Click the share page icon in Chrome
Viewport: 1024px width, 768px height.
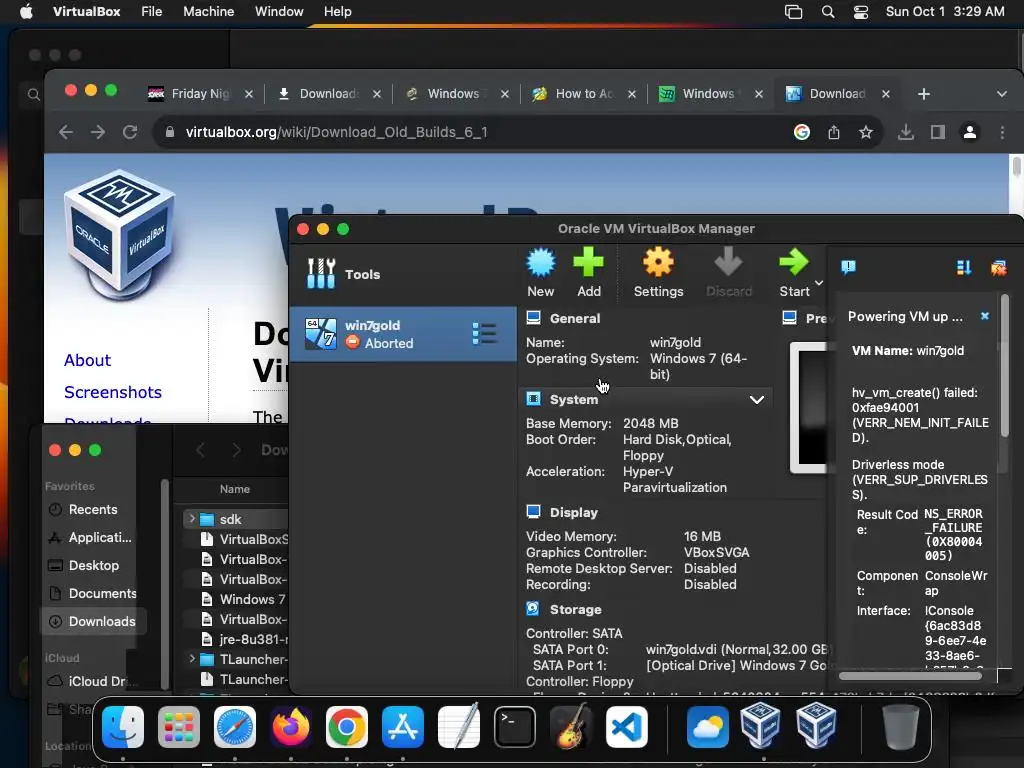[x=834, y=133]
